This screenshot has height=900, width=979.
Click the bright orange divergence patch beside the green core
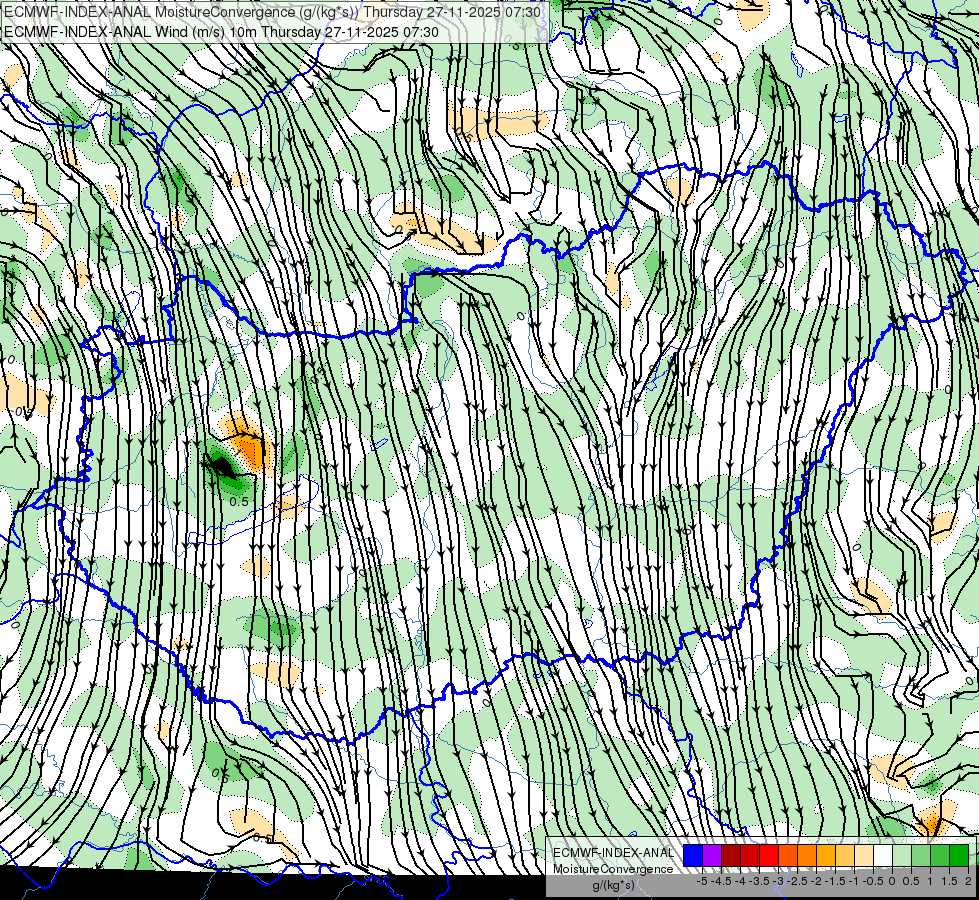pyautogui.click(x=248, y=447)
